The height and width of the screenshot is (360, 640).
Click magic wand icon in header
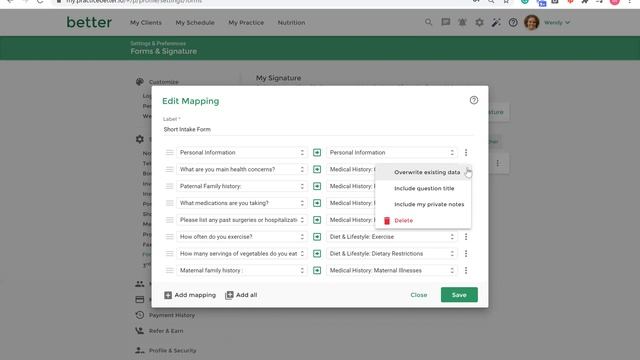pos(496,22)
